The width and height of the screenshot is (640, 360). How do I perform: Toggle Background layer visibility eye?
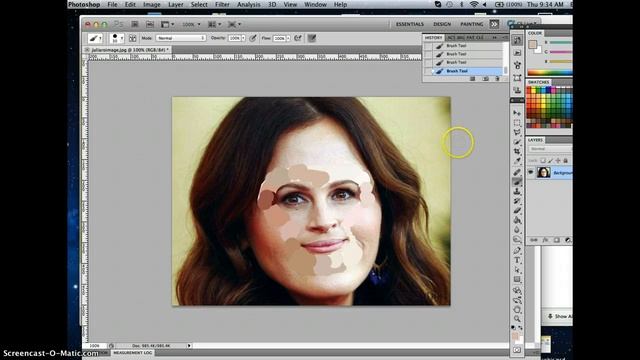point(531,173)
